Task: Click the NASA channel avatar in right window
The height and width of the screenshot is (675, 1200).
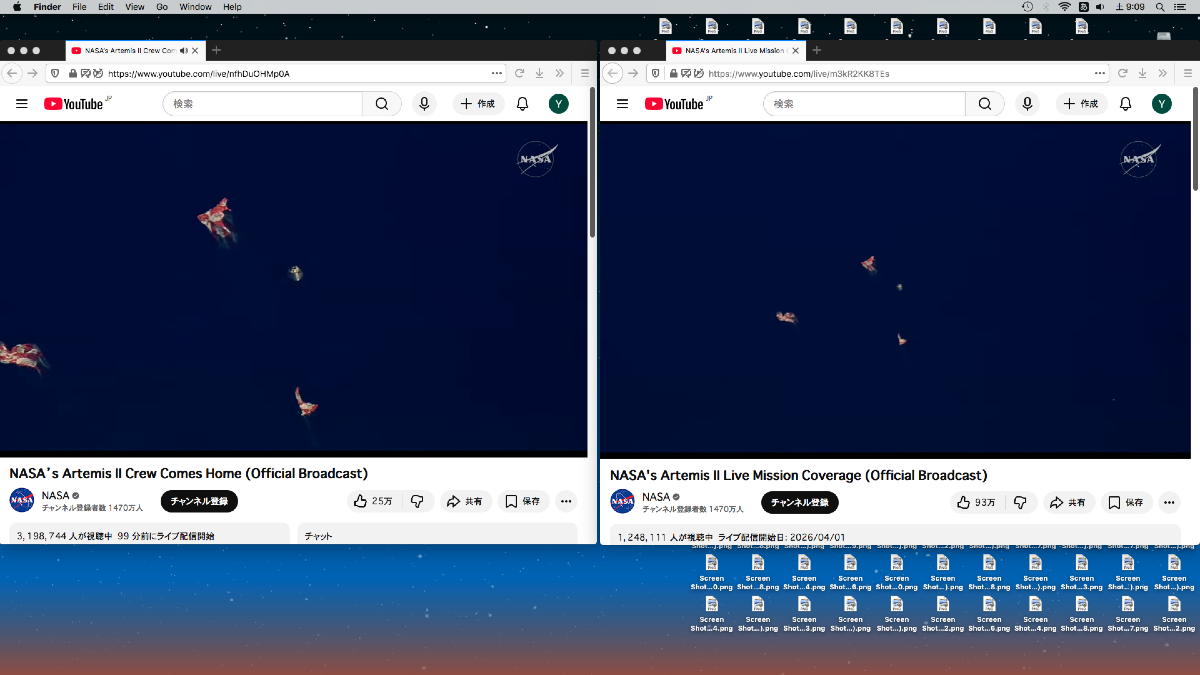Action: [623, 501]
